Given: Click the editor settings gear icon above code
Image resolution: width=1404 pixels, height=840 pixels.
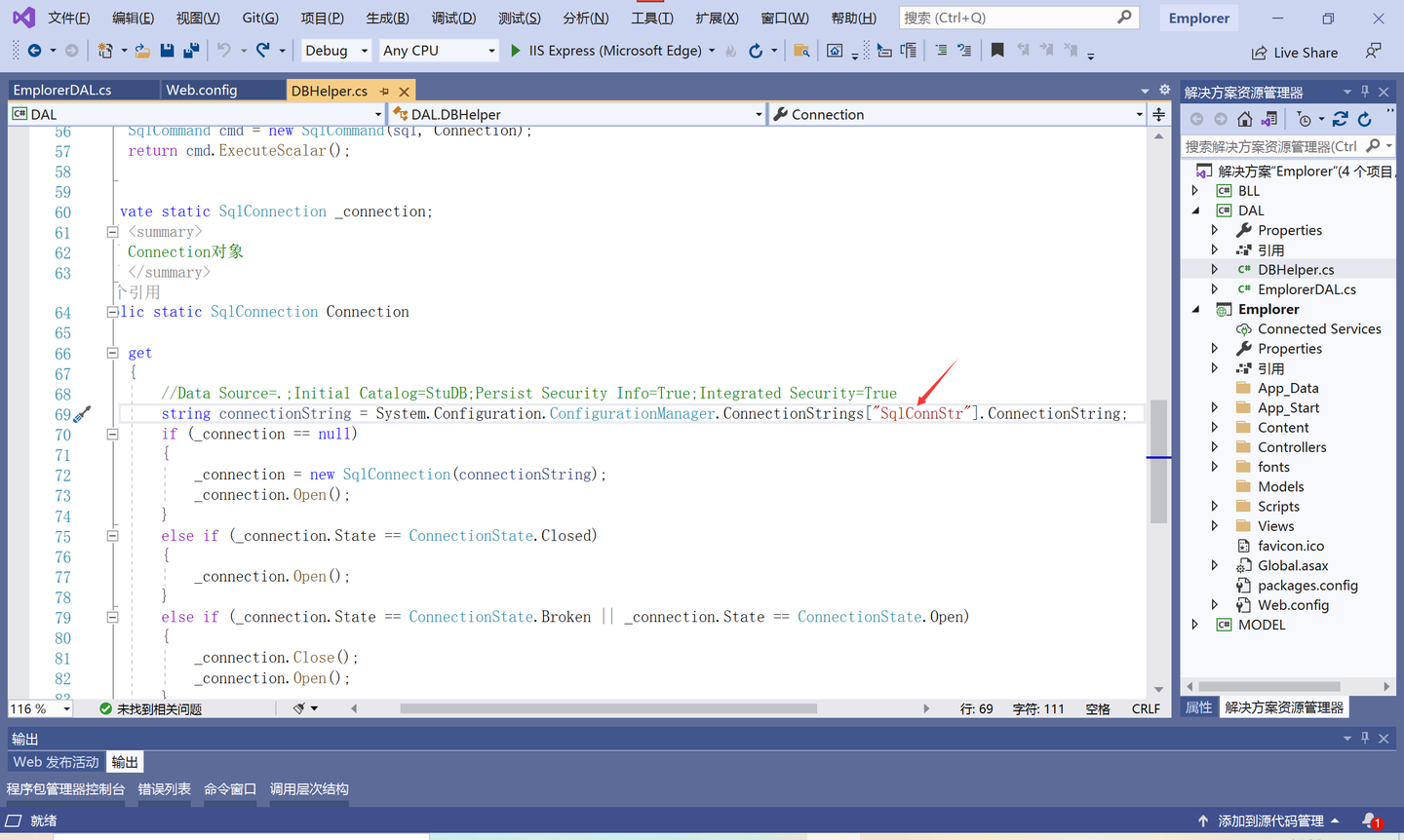Looking at the screenshot, I should [x=1164, y=90].
